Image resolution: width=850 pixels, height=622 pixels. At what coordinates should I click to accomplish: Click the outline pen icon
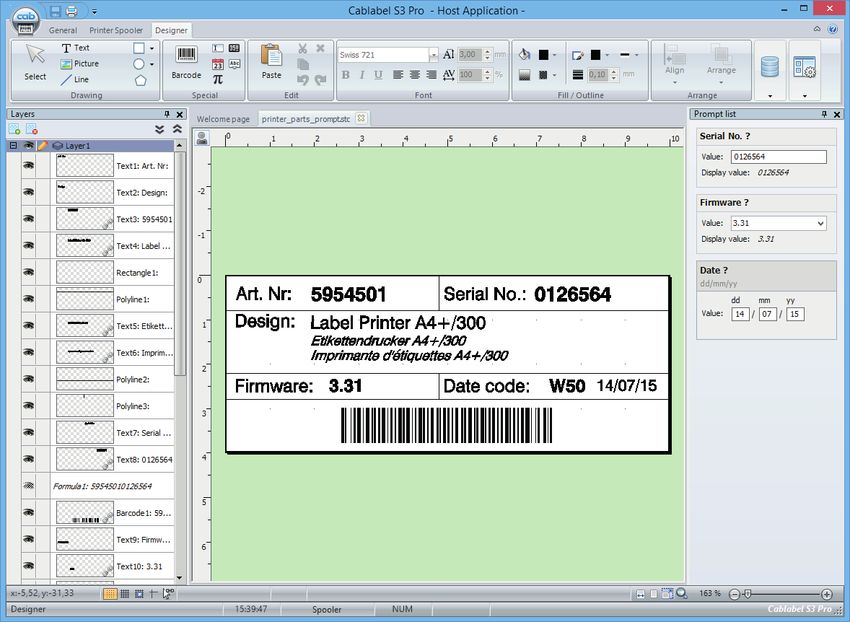[578, 54]
